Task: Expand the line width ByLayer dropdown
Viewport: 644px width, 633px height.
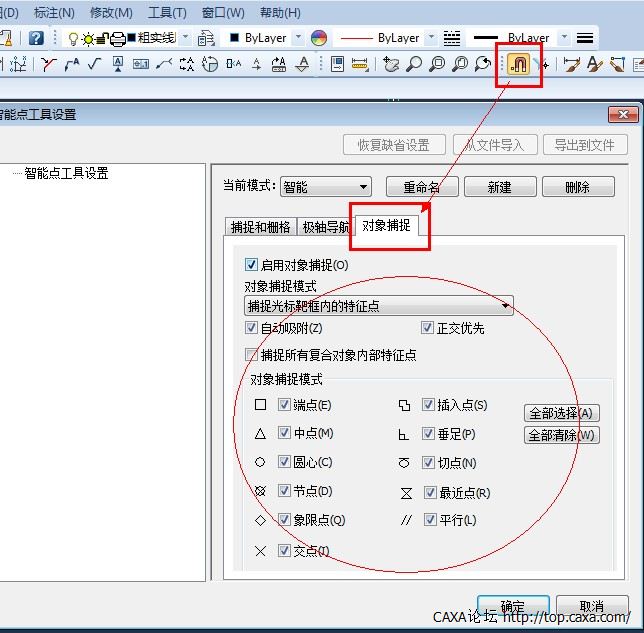Action: click(564, 37)
